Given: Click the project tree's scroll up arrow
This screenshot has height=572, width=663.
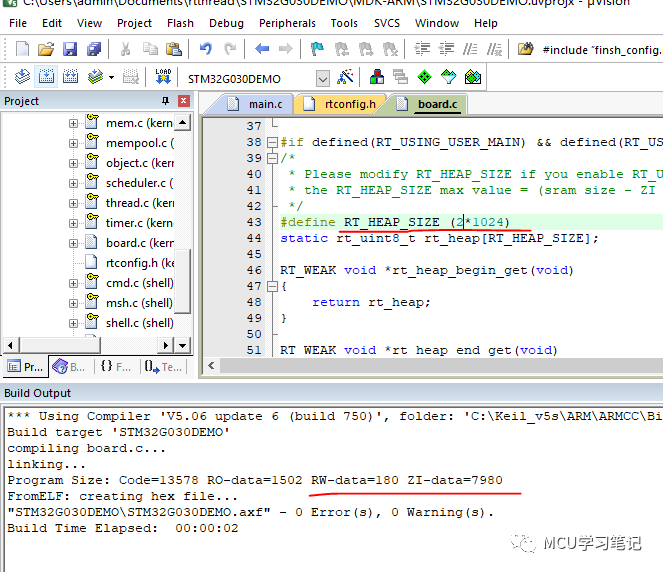Looking at the screenshot, I should (182, 123).
